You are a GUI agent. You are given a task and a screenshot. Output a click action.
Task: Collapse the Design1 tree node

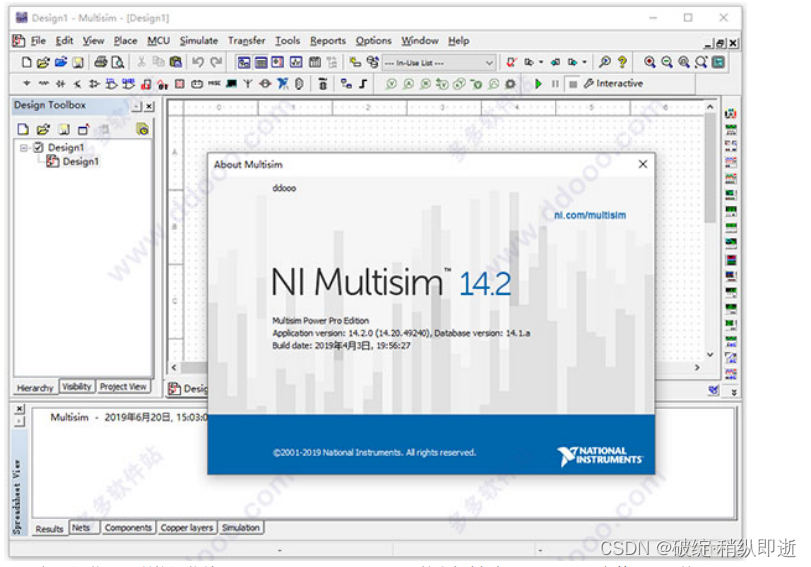pos(23,148)
